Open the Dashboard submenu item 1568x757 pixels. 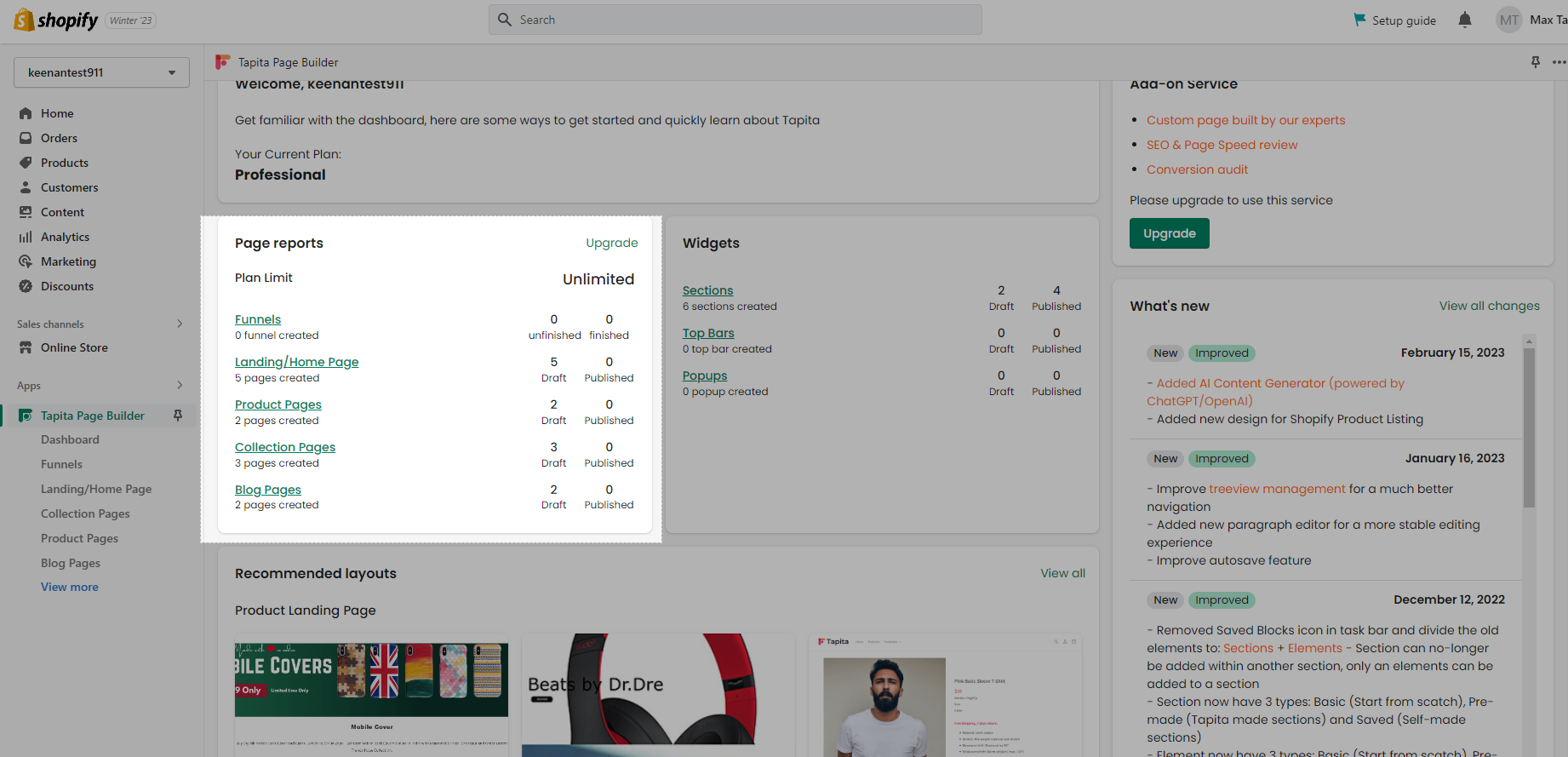pos(70,439)
